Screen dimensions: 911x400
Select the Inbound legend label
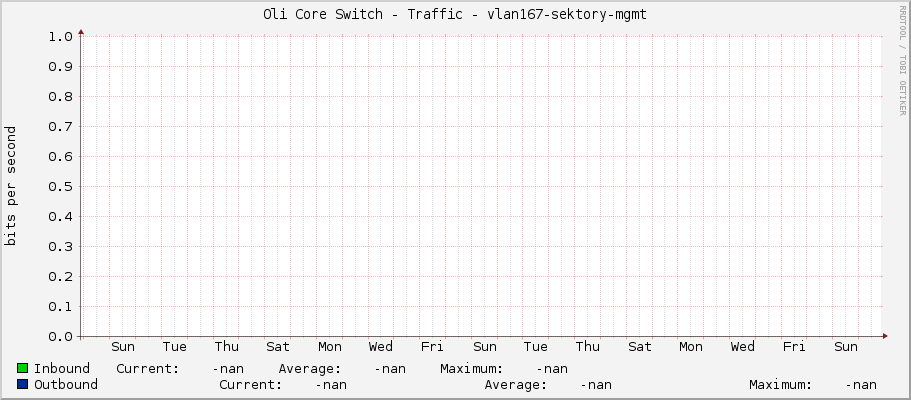pyautogui.click(x=62, y=369)
